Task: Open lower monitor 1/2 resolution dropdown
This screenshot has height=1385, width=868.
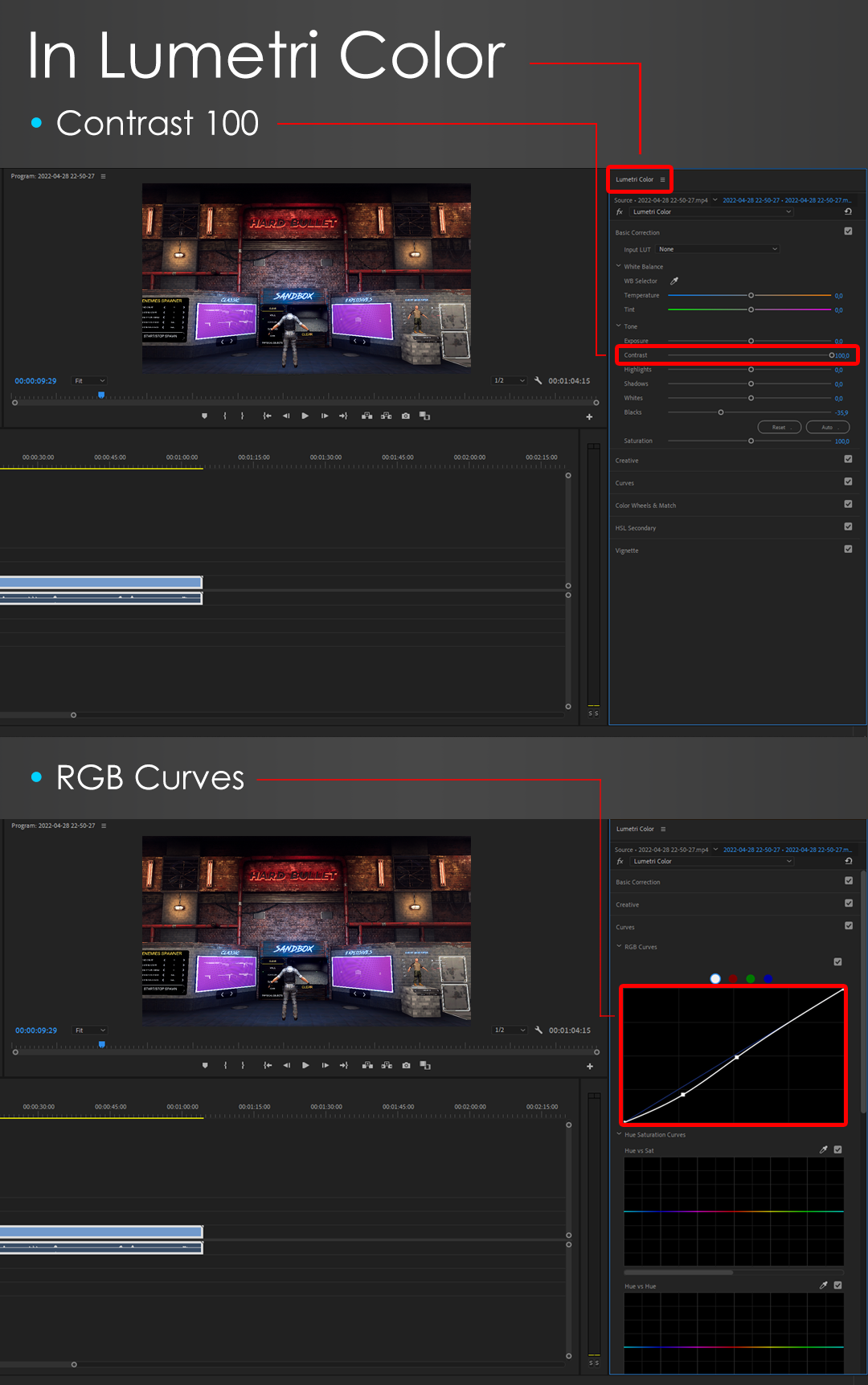Action: (x=510, y=1030)
